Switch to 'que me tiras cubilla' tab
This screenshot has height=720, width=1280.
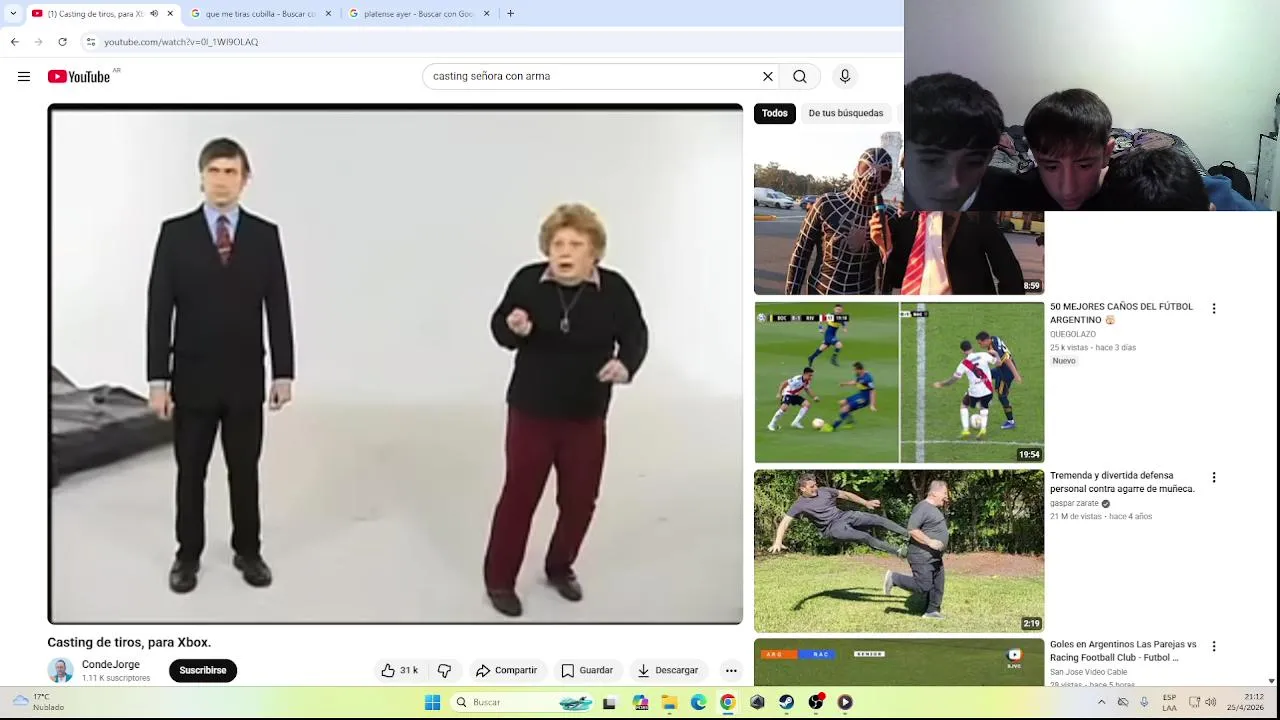(x=260, y=14)
